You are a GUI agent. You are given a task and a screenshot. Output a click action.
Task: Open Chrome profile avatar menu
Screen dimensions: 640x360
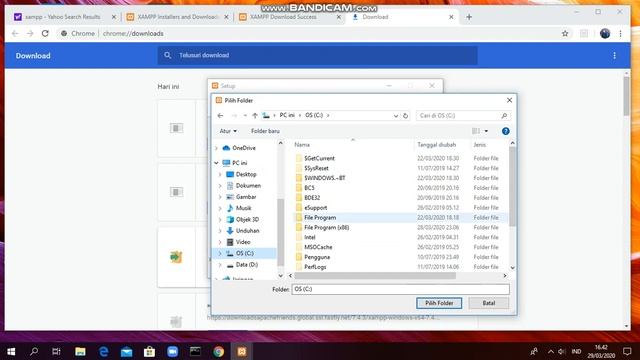[x=605, y=33]
